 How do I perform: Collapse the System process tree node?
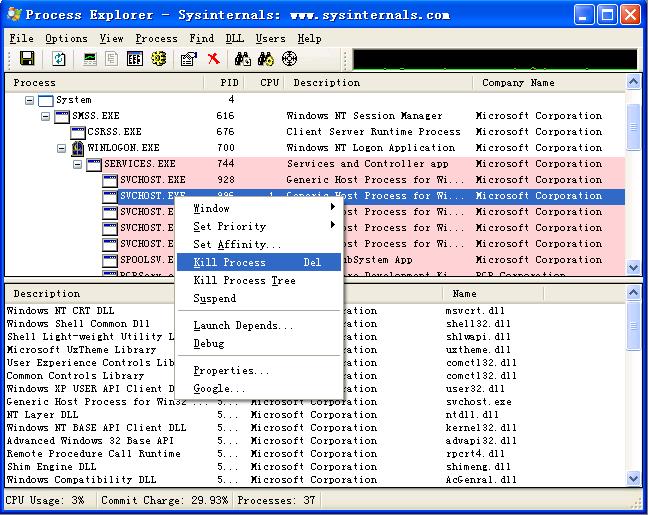point(29,100)
